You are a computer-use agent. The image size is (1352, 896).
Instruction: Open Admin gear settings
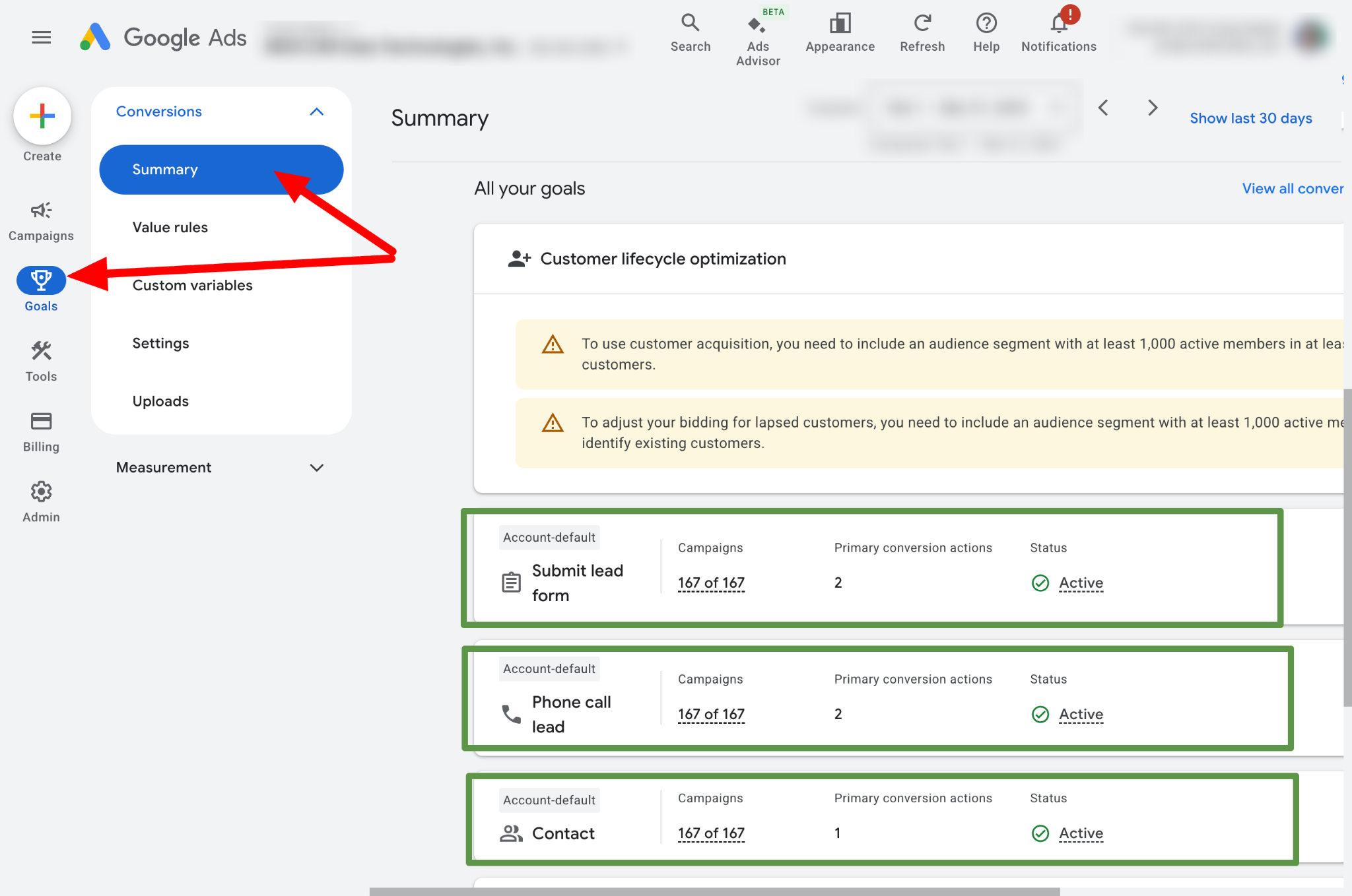[x=41, y=492]
